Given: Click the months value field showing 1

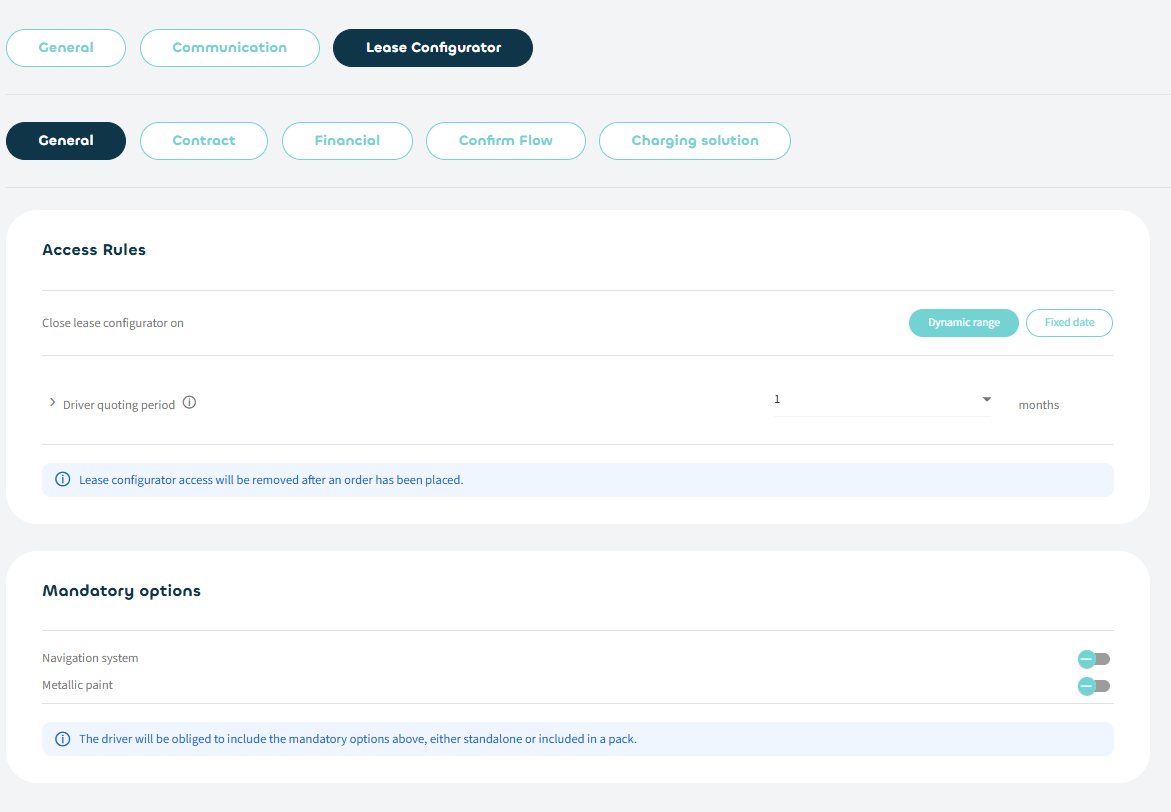Looking at the screenshot, I should 870,400.
